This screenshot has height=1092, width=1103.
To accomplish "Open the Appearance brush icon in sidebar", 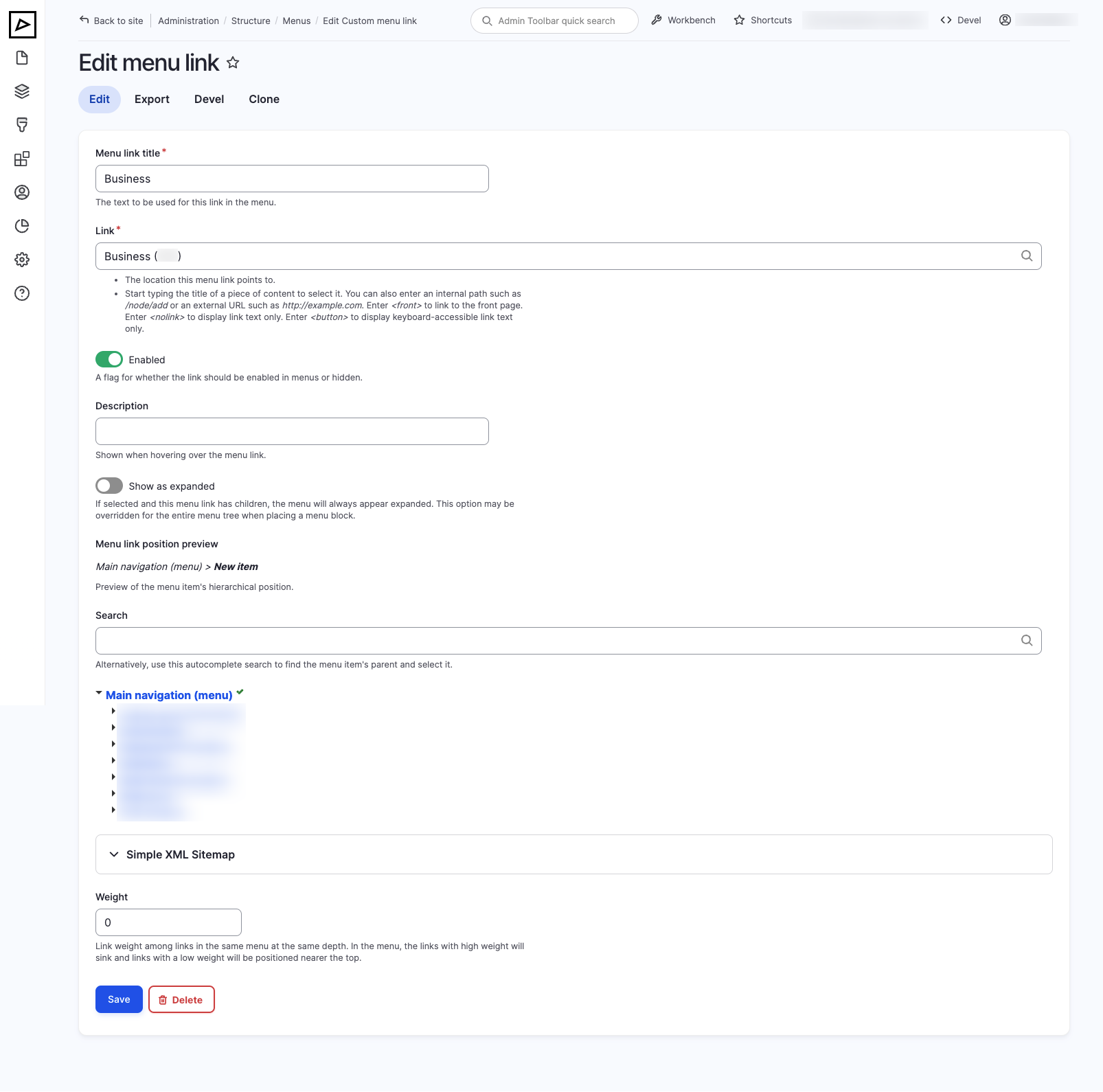I will (x=22, y=125).
